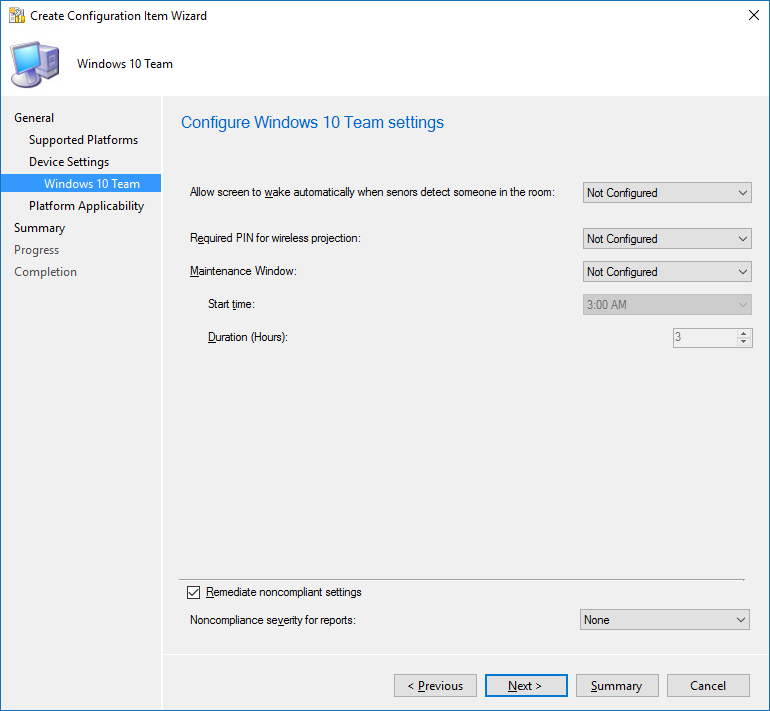The height and width of the screenshot is (711, 770).
Task: Decrease Duration hours with down arrow
Action: (x=743, y=342)
